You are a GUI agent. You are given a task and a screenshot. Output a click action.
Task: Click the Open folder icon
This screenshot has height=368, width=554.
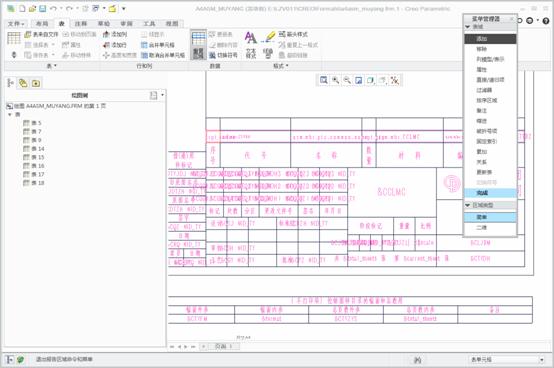[32, 8]
